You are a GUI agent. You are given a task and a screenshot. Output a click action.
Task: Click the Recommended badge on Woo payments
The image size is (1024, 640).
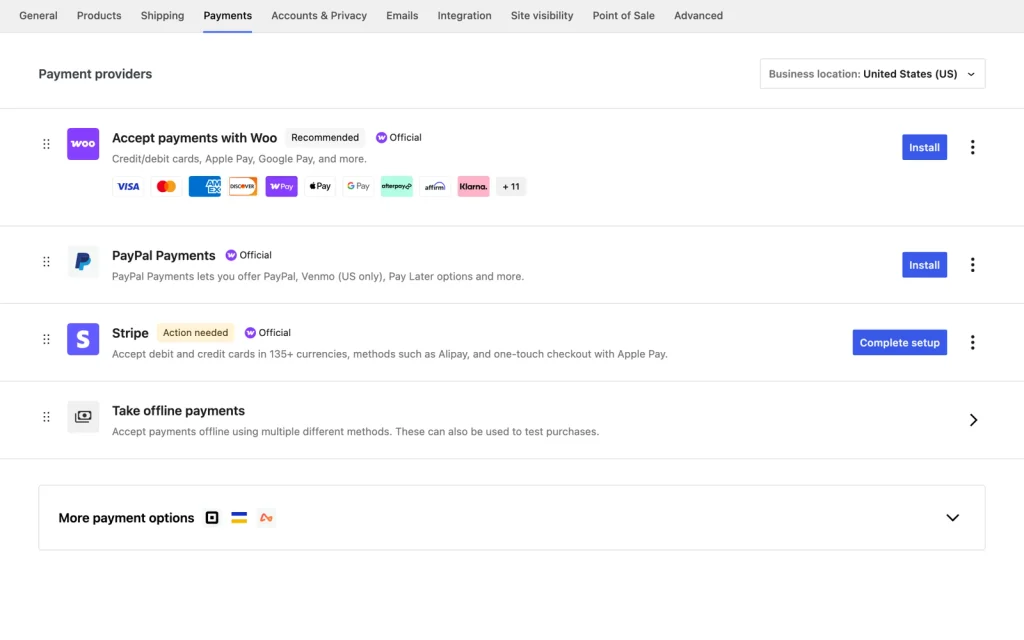point(325,137)
